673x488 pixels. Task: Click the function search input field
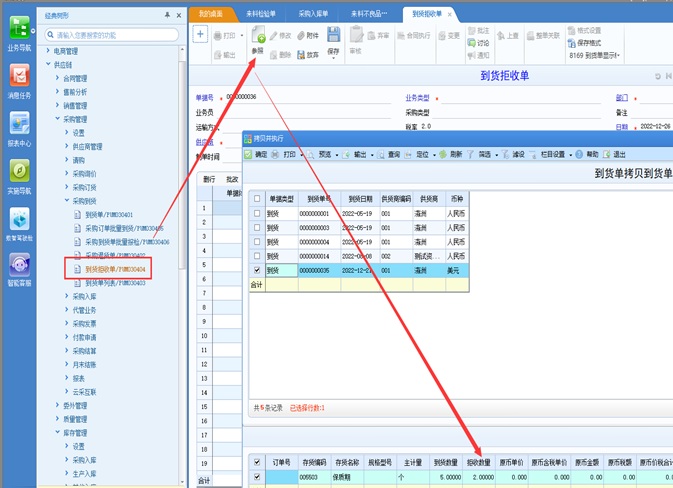pos(112,35)
